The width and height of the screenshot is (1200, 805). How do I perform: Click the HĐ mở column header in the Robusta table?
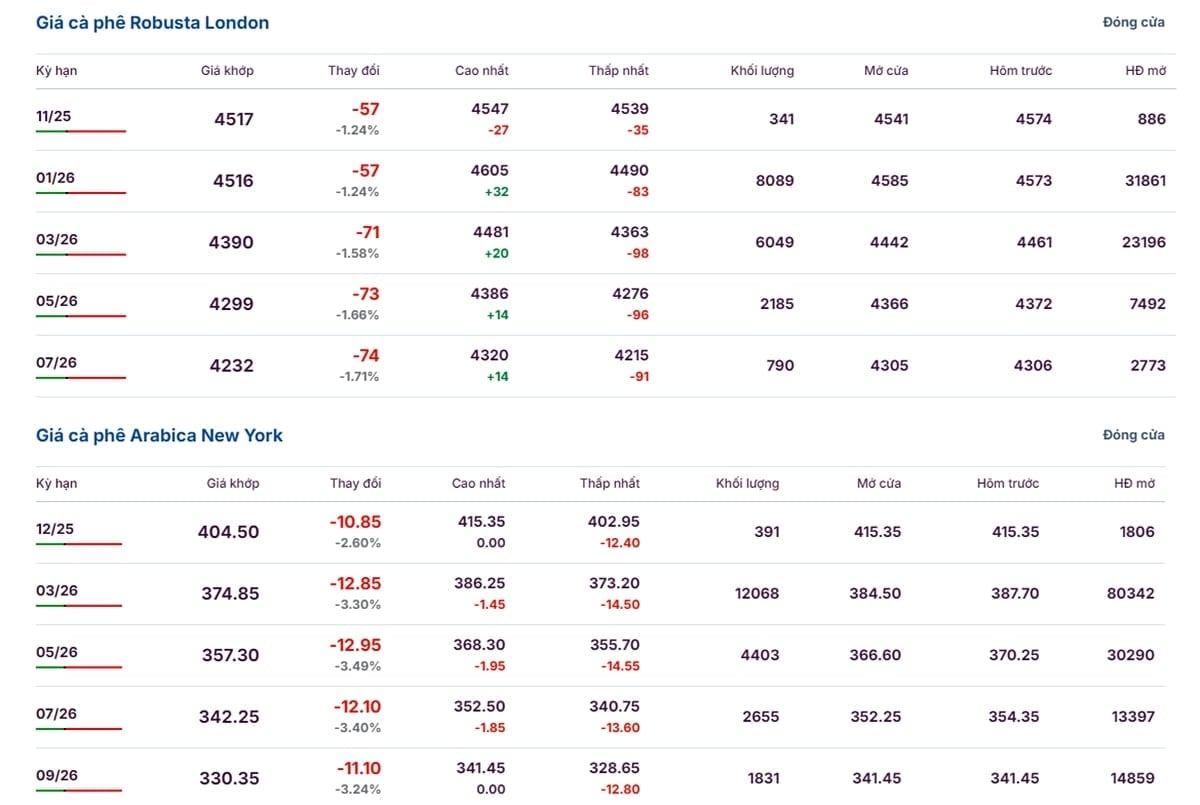click(1145, 71)
